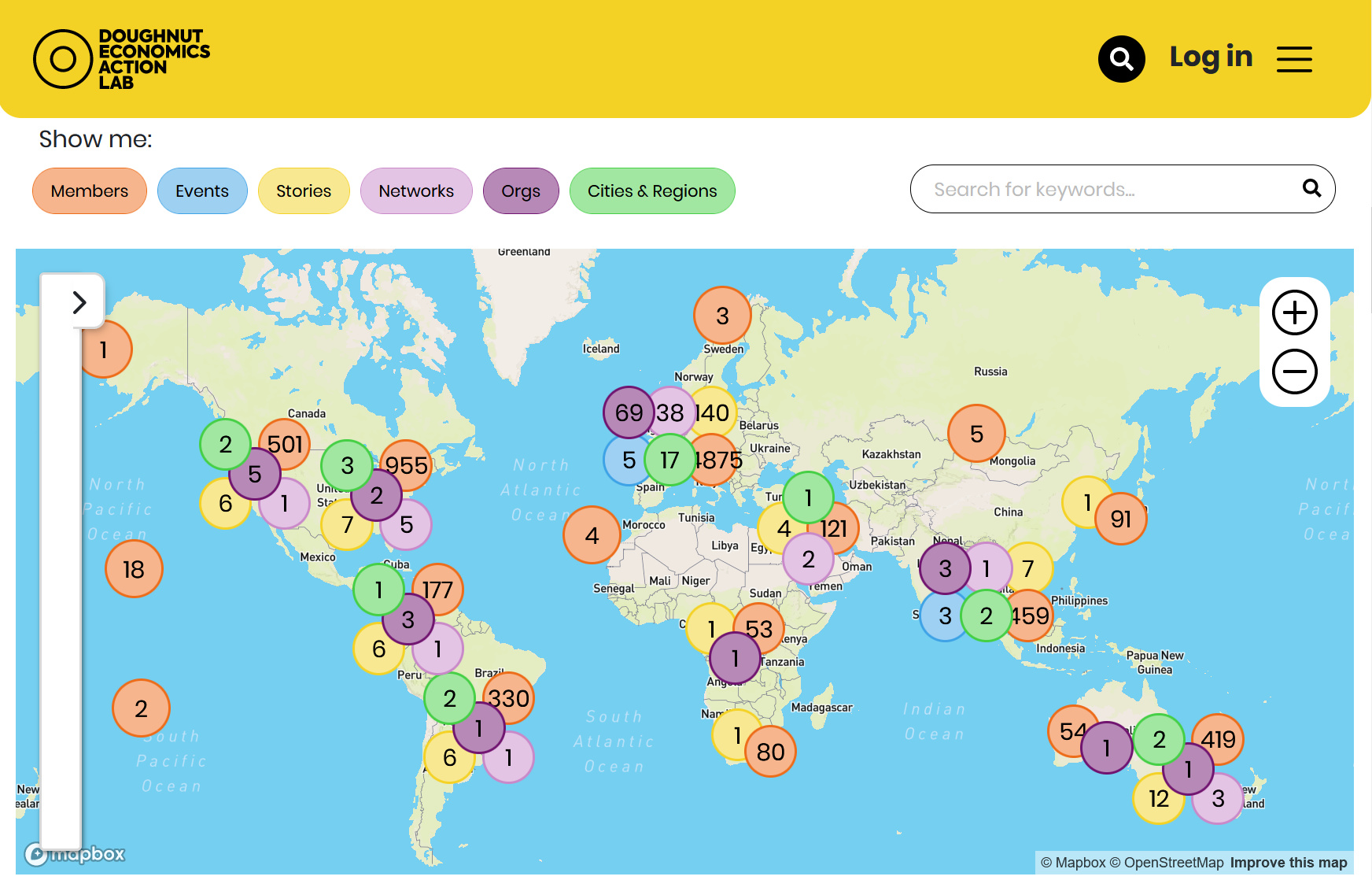Select the Cities & Regions filter pill
The image size is (1372, 880).
click(x=652, y=191)
